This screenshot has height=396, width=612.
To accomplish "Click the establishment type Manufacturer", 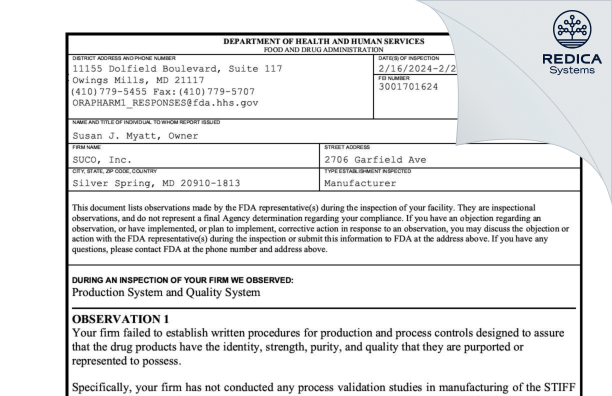I will (x=360, y=183).
